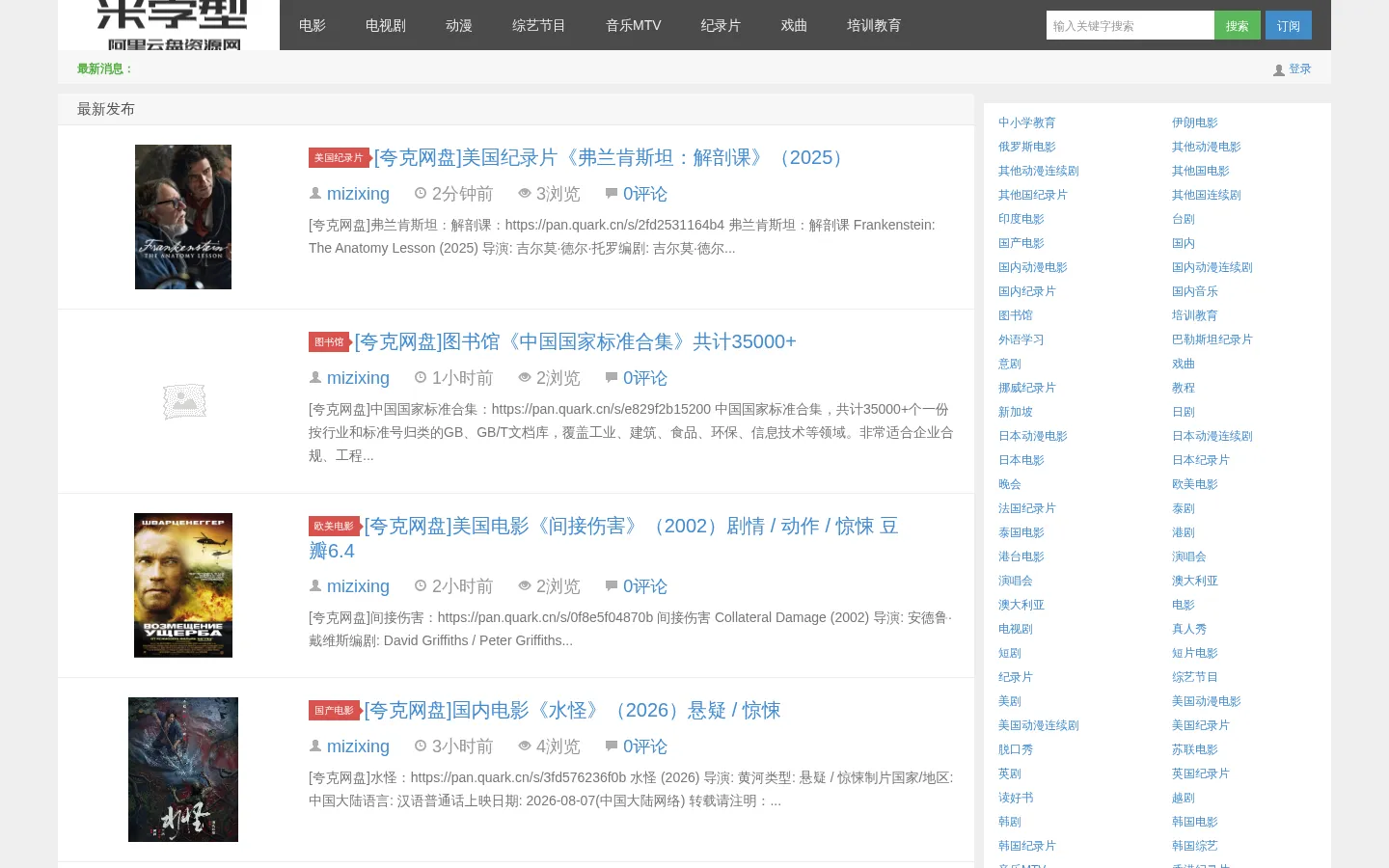Focus the keyword search input field
The width and height of the screenshot is (1389, 868).
[1130, 25]
